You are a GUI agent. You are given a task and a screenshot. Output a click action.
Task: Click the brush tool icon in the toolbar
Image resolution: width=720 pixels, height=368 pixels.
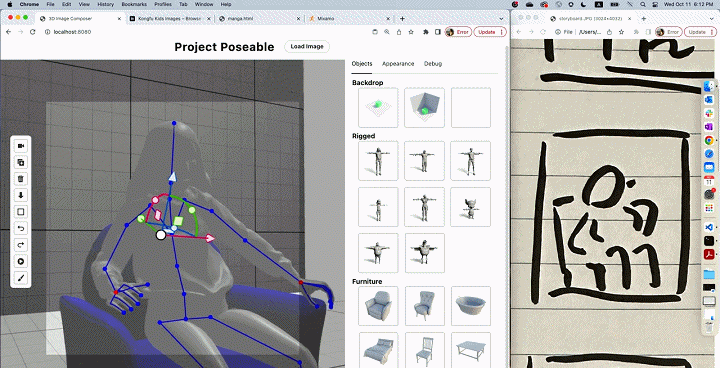coord(21,278)
